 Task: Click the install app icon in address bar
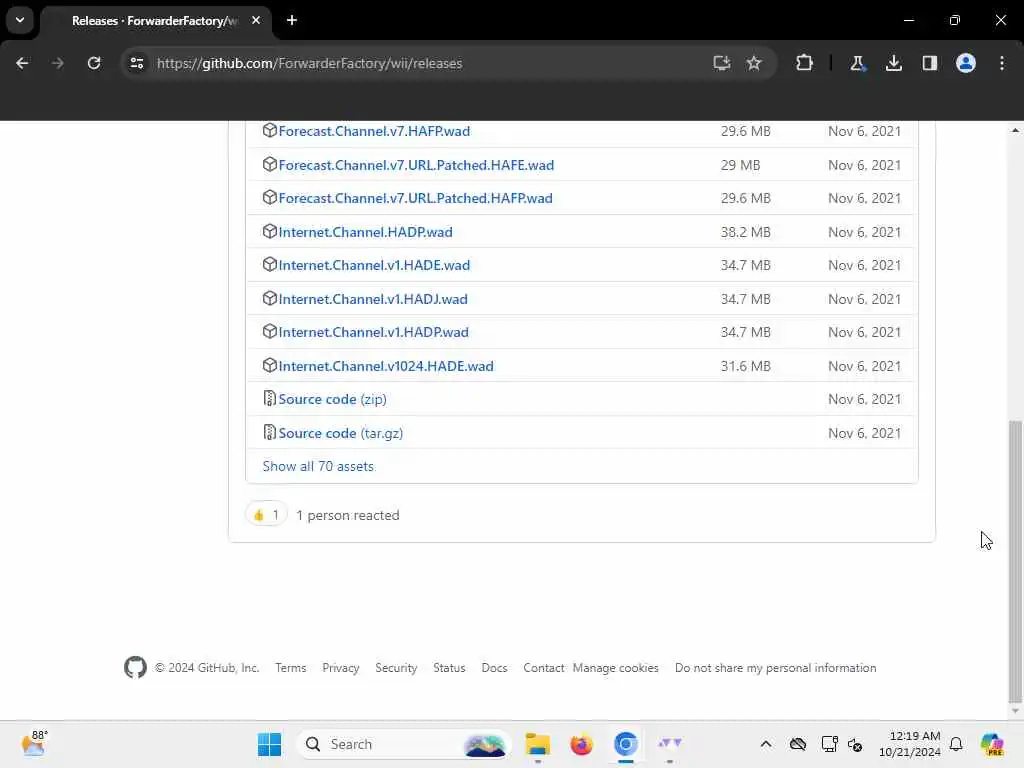coord(721,63)
